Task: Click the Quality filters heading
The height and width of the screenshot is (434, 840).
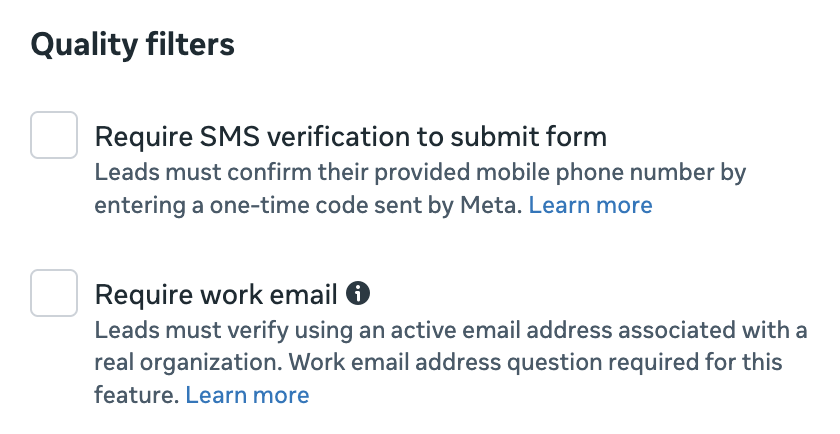Action: click(x=133, y=45)
